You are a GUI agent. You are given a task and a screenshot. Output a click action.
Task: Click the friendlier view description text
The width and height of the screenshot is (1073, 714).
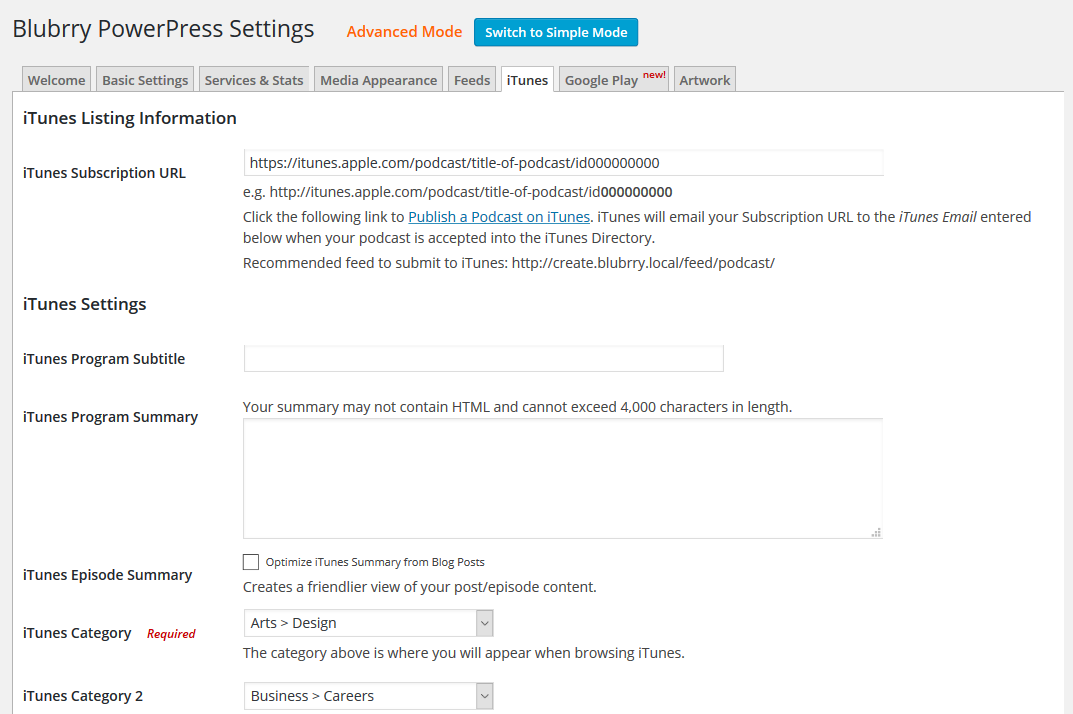419,587
